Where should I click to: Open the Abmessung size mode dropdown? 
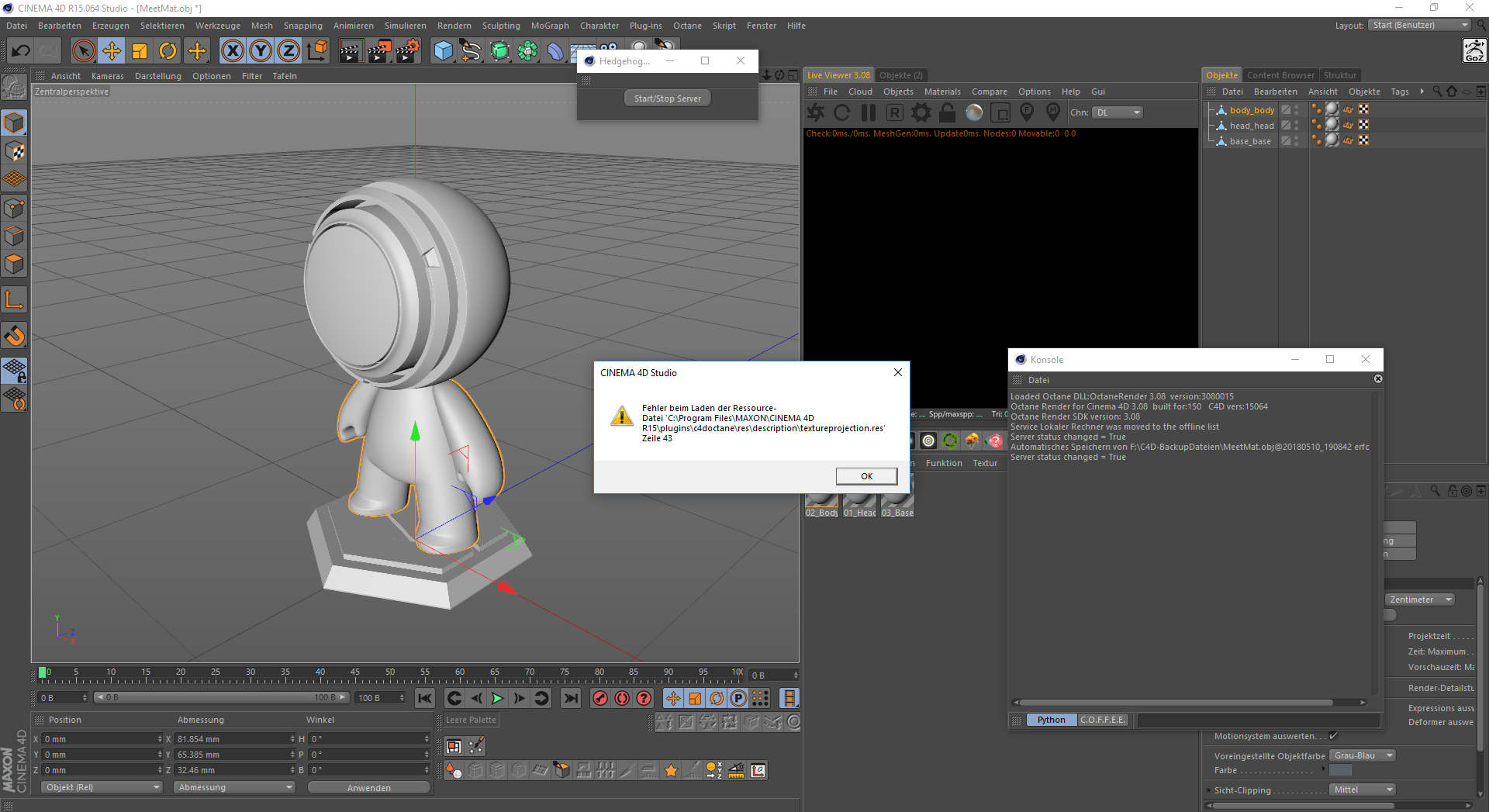234,787
